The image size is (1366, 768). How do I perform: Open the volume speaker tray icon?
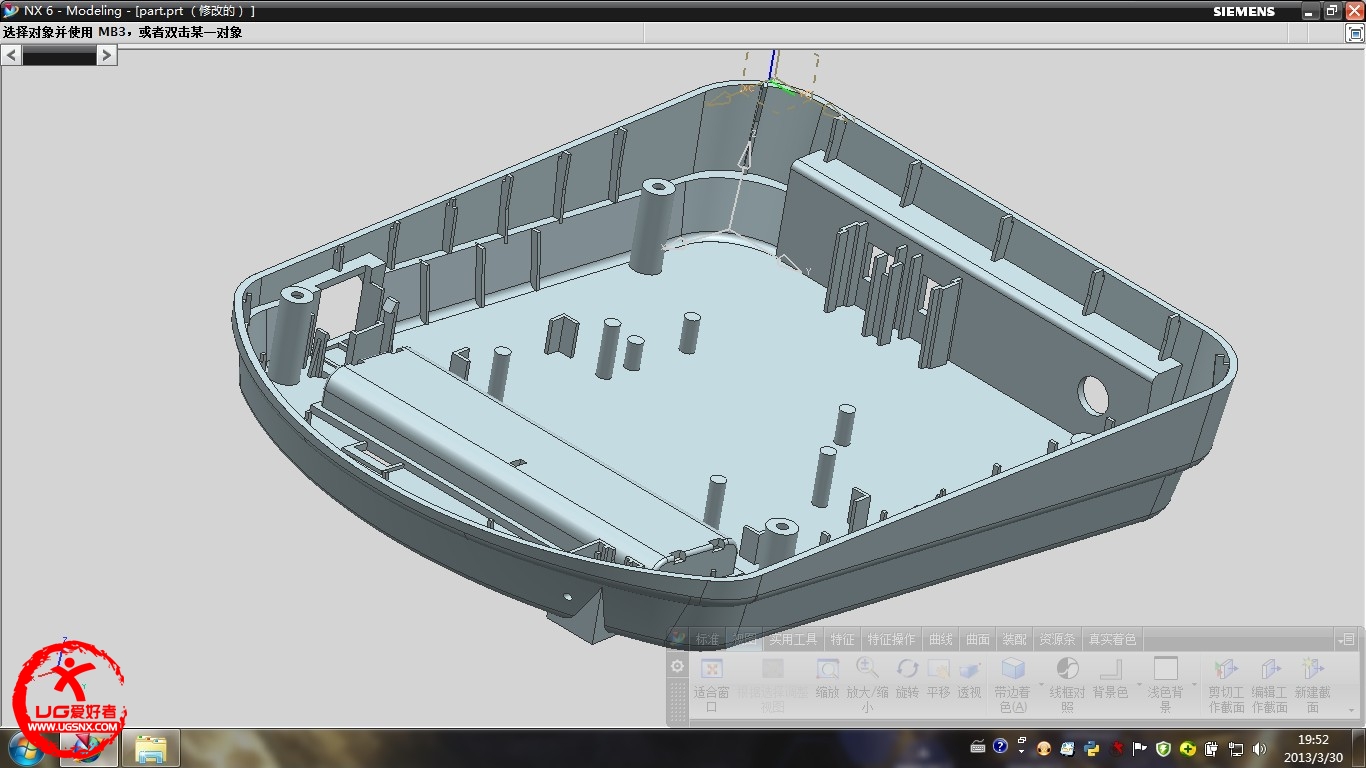click(x=1259, y=748)
